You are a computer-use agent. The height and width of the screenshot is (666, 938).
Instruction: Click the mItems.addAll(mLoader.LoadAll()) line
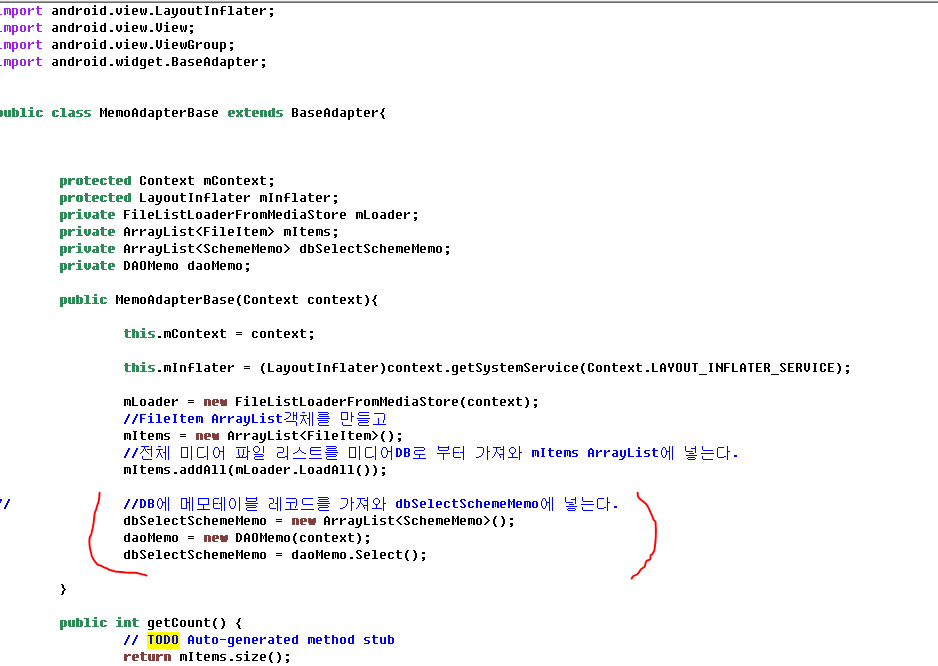pos(255,470)
